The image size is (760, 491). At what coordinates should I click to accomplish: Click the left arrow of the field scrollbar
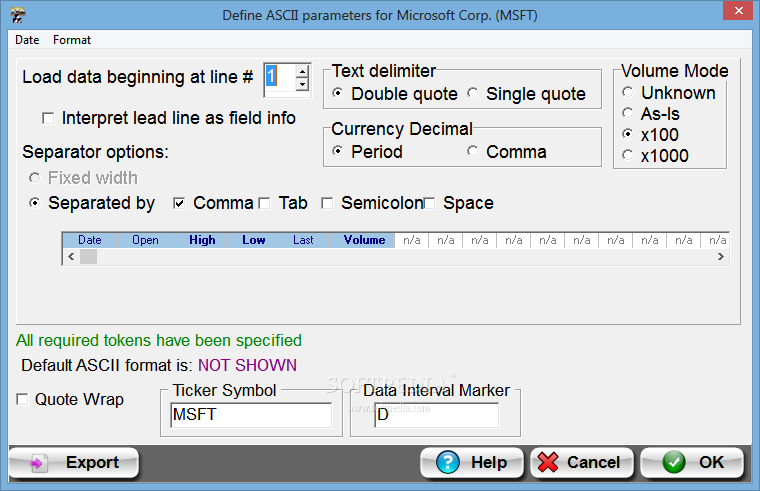71,256
